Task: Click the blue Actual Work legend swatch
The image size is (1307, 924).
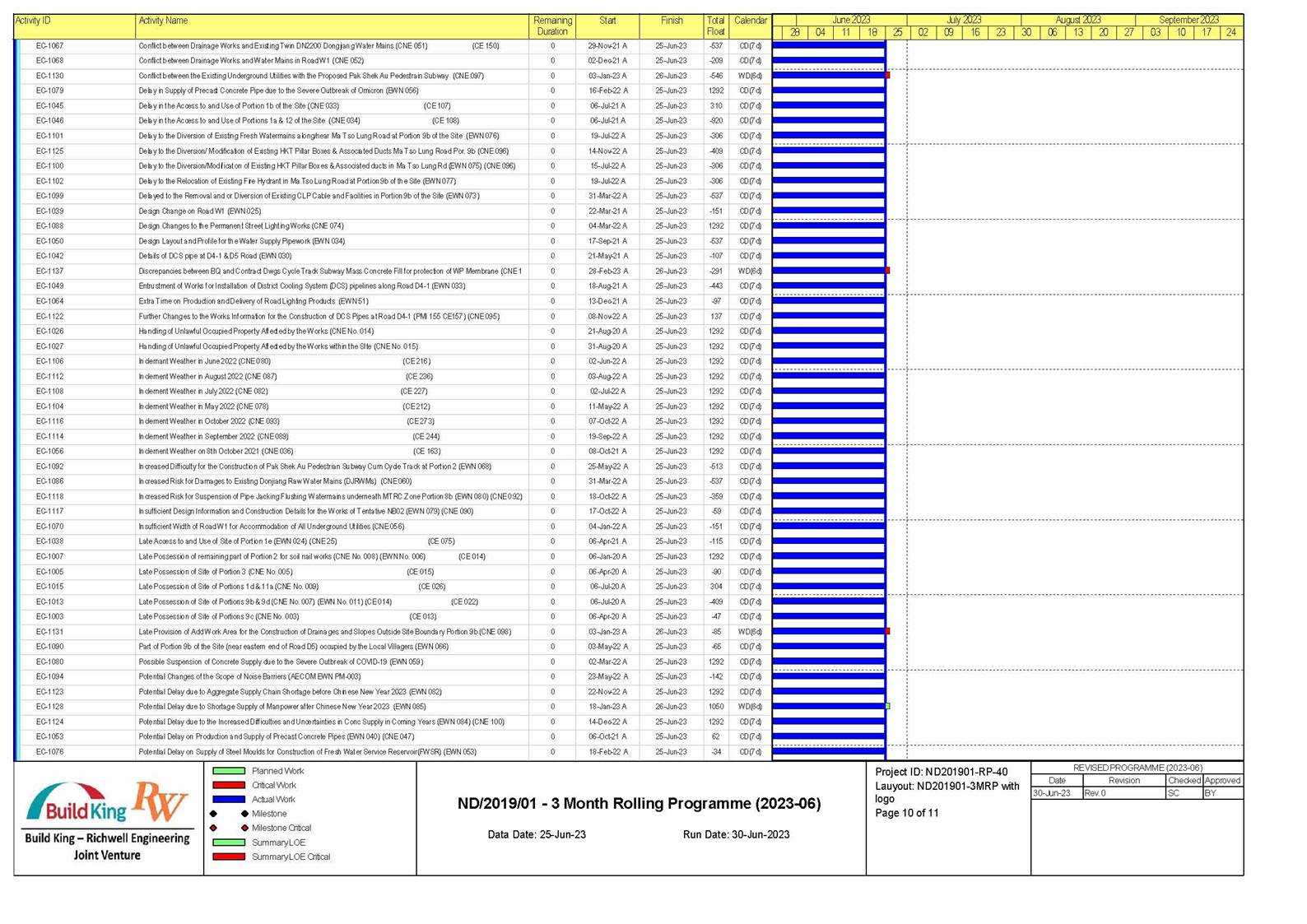Action: point(229,799)
